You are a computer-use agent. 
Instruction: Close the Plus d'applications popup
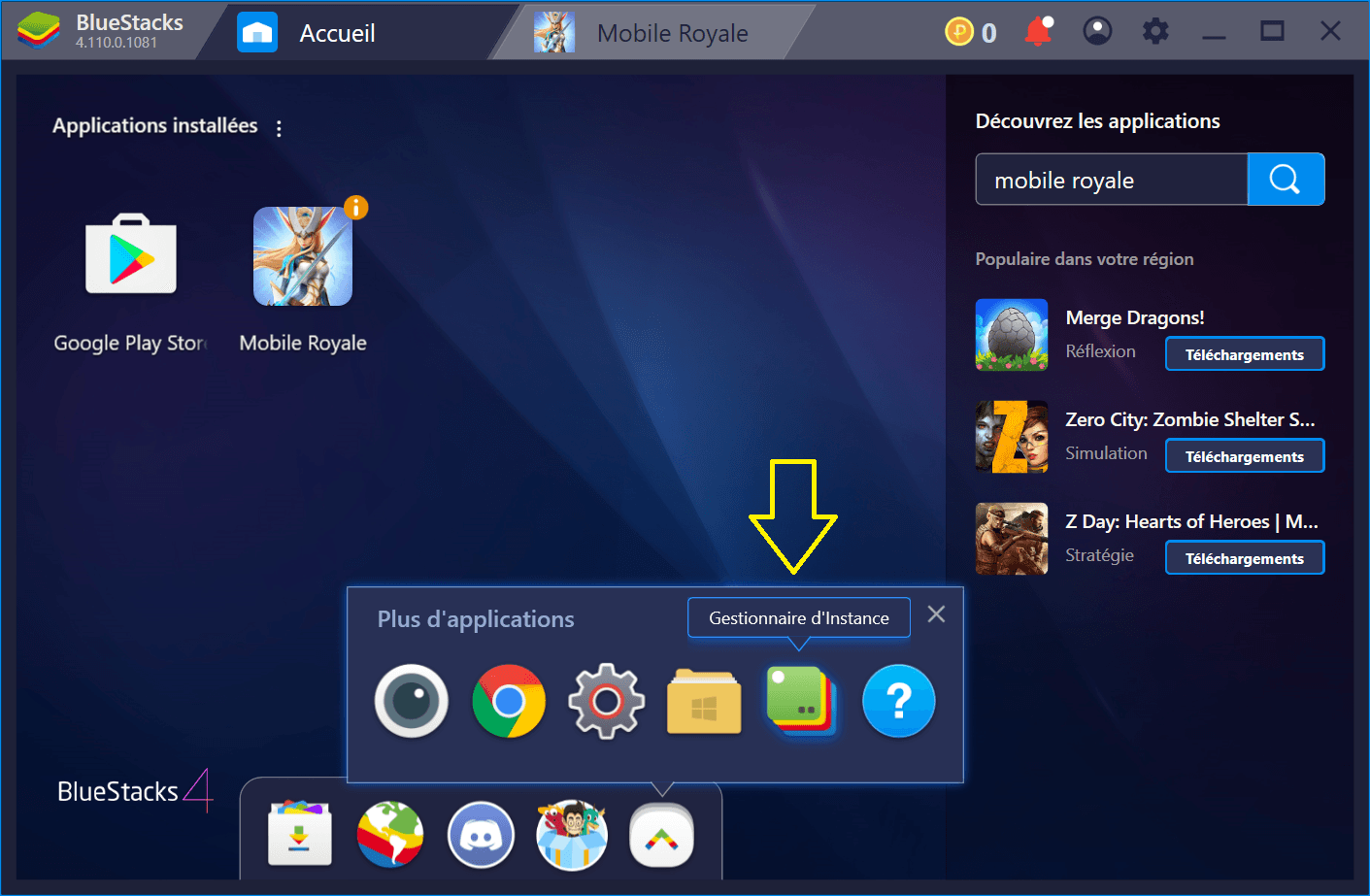[936, 614]
